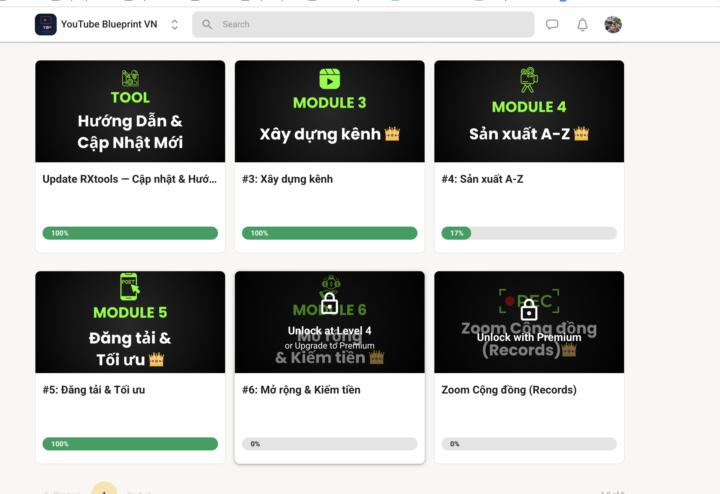Open the TOOL Hướng Dẫn thumbnail
Viewport: 720px width, 494px height.
coord(130,111)
